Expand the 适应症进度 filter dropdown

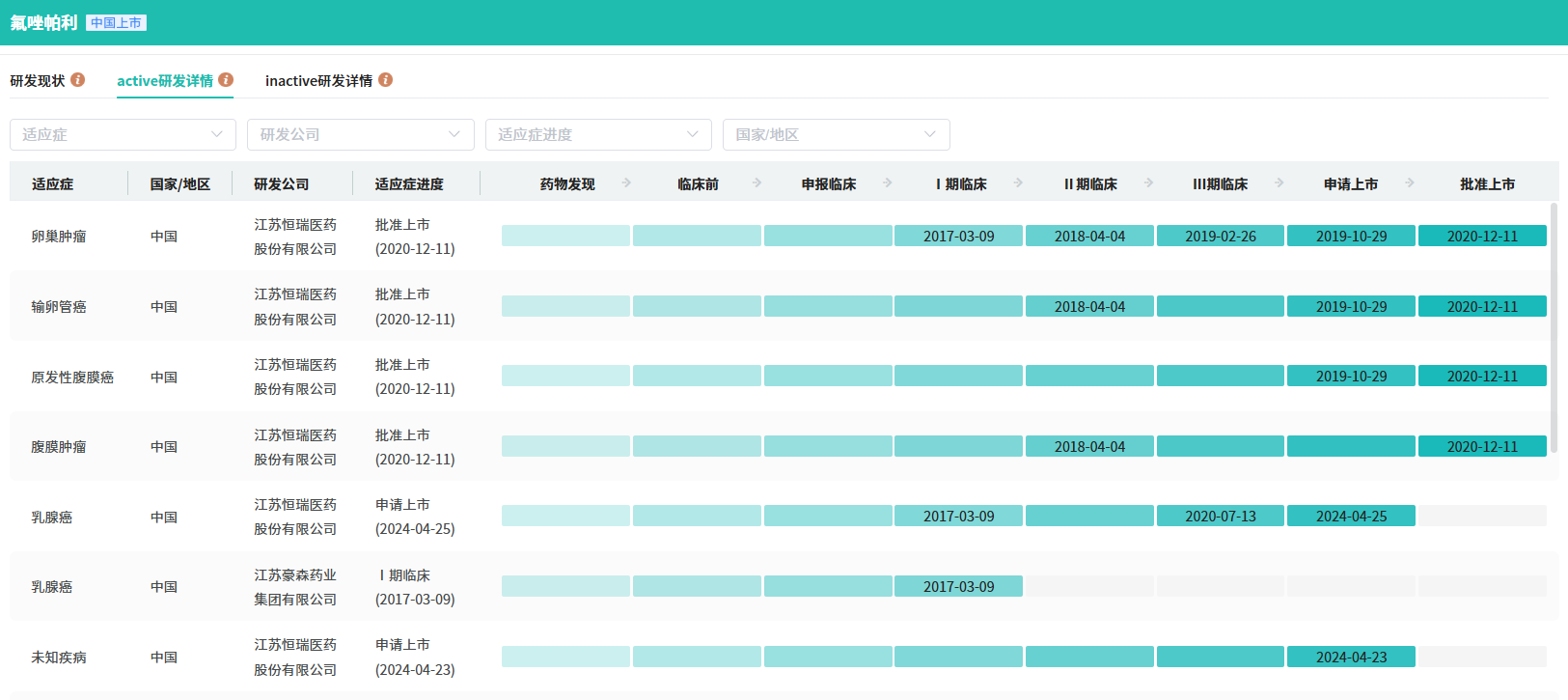(598, 134)
